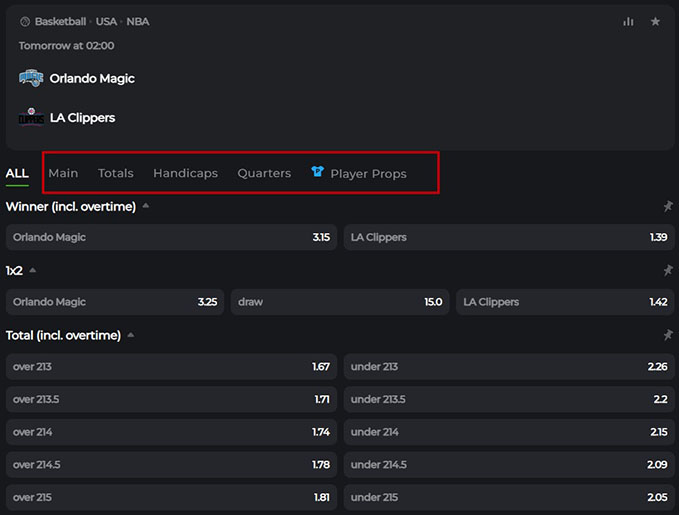Click the Orlando Magic team logo
The height and width of the screenshot is (515, 679).
[x=31, y=78]
